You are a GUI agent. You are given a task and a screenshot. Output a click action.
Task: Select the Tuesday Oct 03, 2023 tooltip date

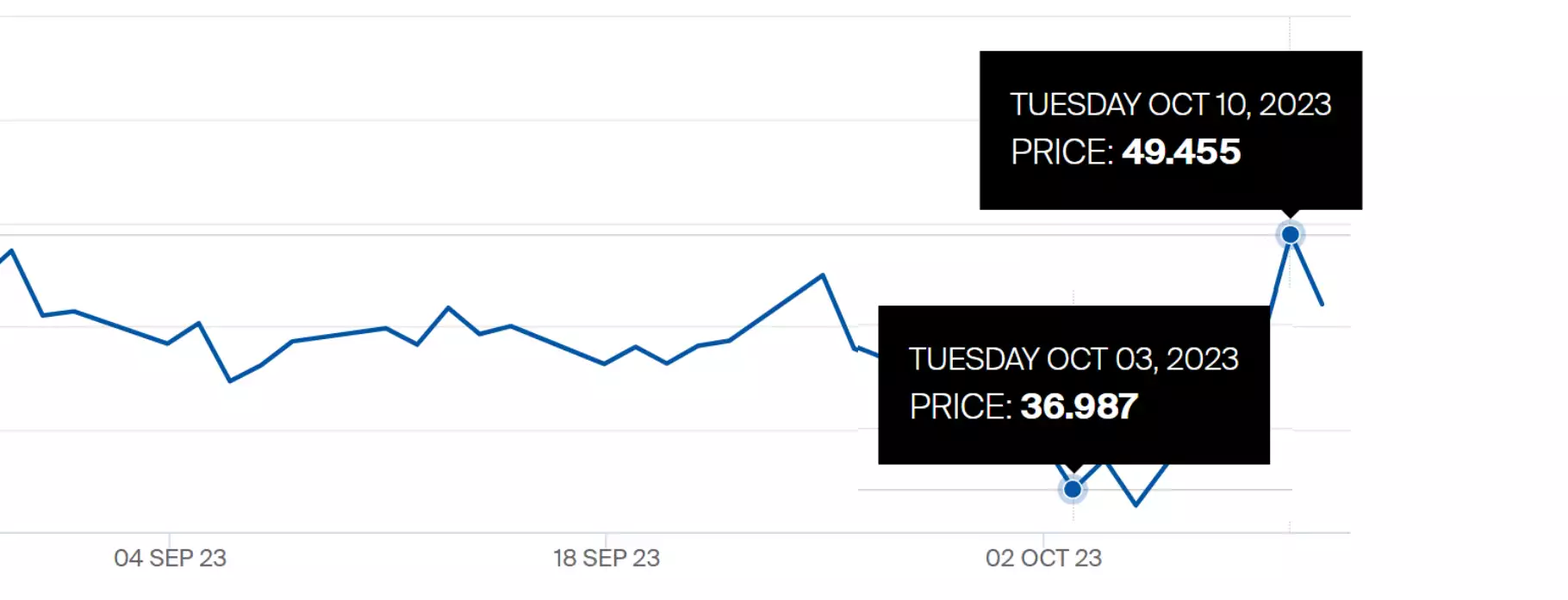pyautogui.click(x=1073, y=359)
